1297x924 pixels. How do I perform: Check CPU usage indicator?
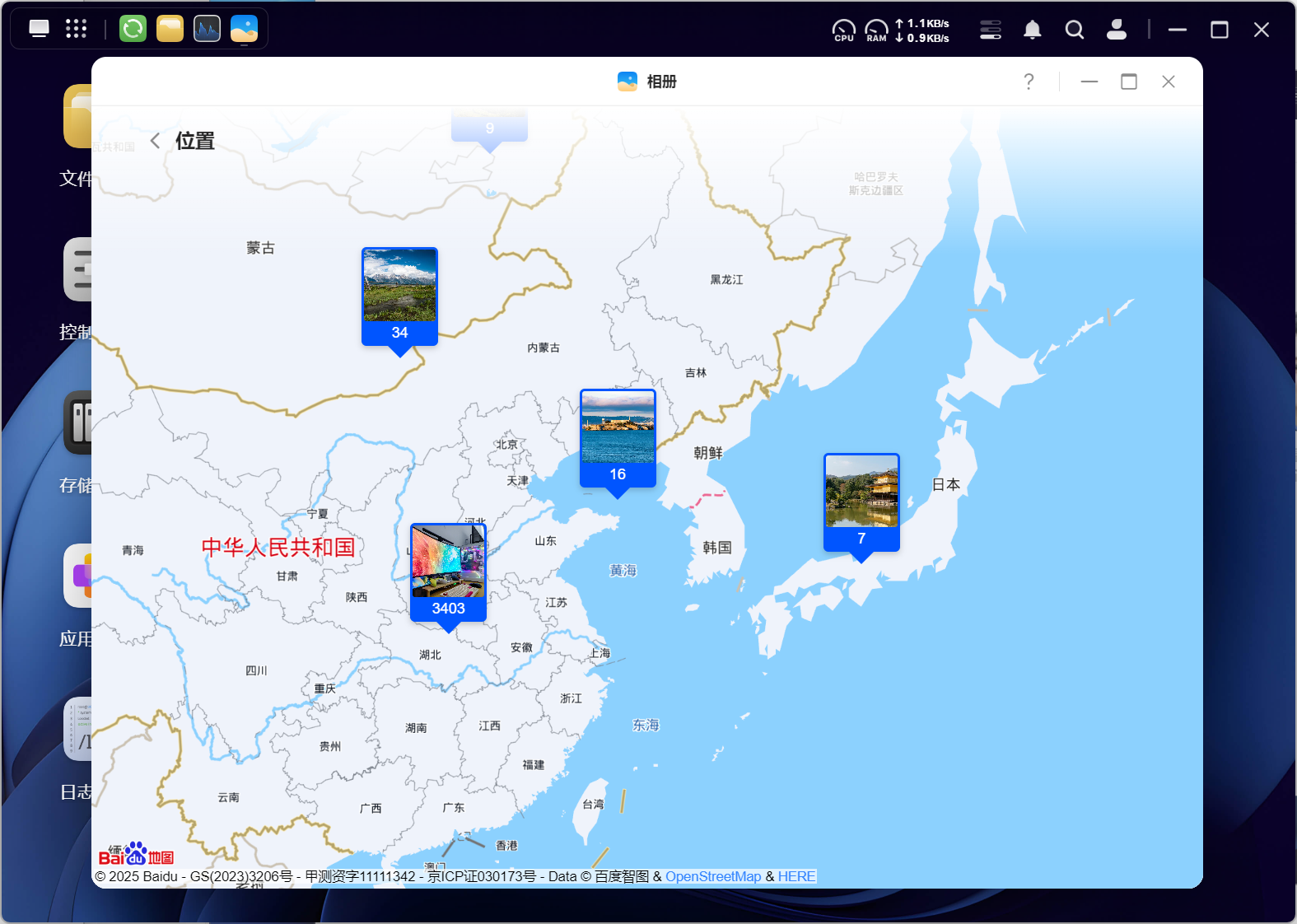[x=844, y=30]
